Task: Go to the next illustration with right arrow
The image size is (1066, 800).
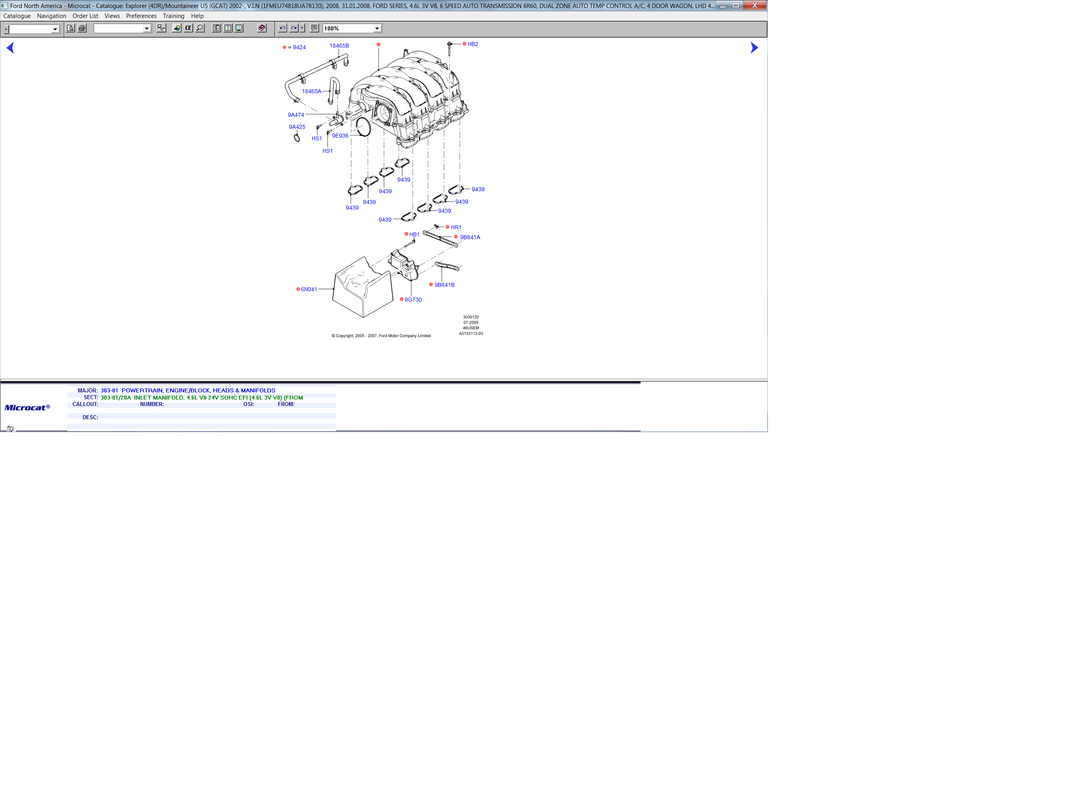Action: click(x=754, y=48)
